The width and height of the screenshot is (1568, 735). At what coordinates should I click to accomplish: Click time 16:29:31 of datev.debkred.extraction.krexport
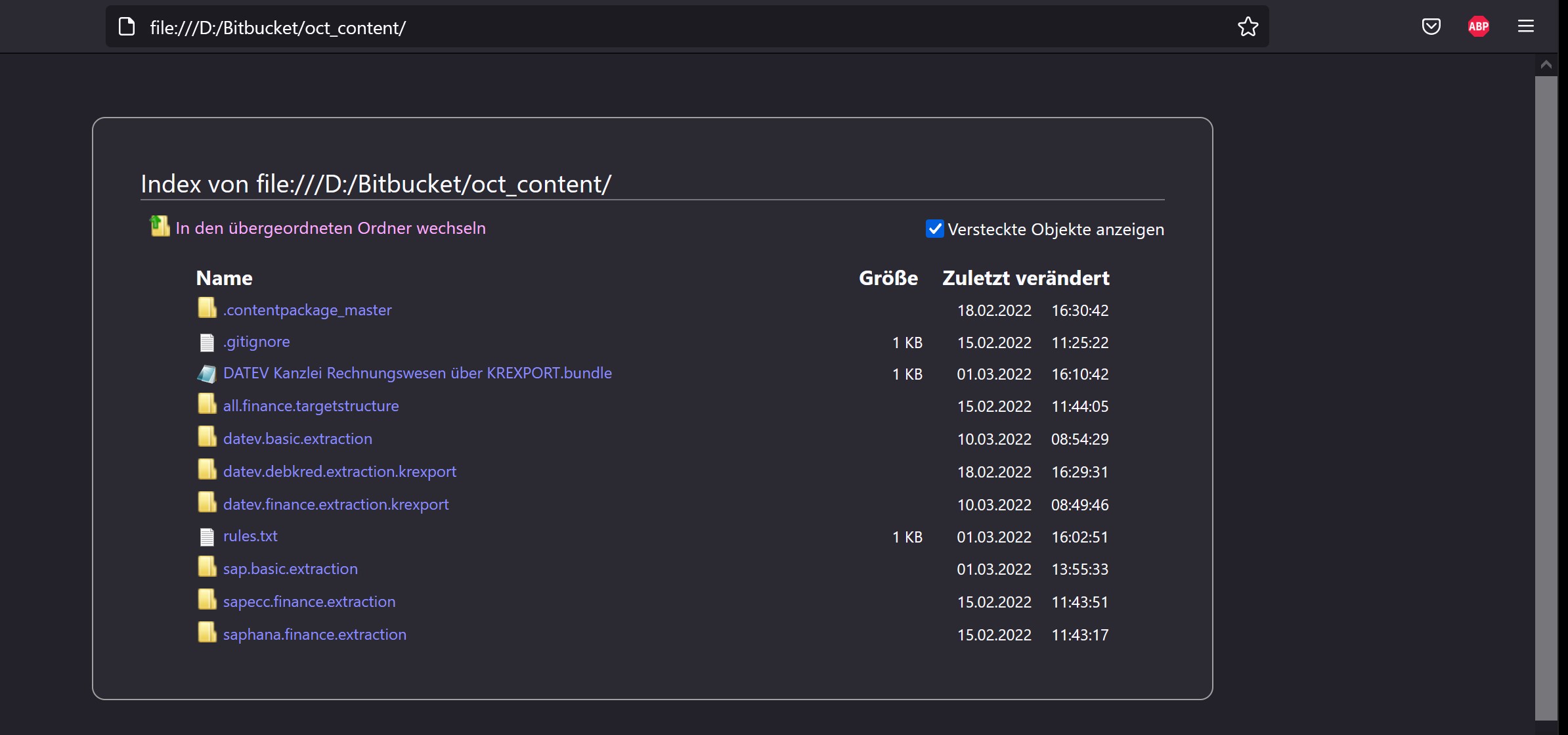[x=1080, y=472]
